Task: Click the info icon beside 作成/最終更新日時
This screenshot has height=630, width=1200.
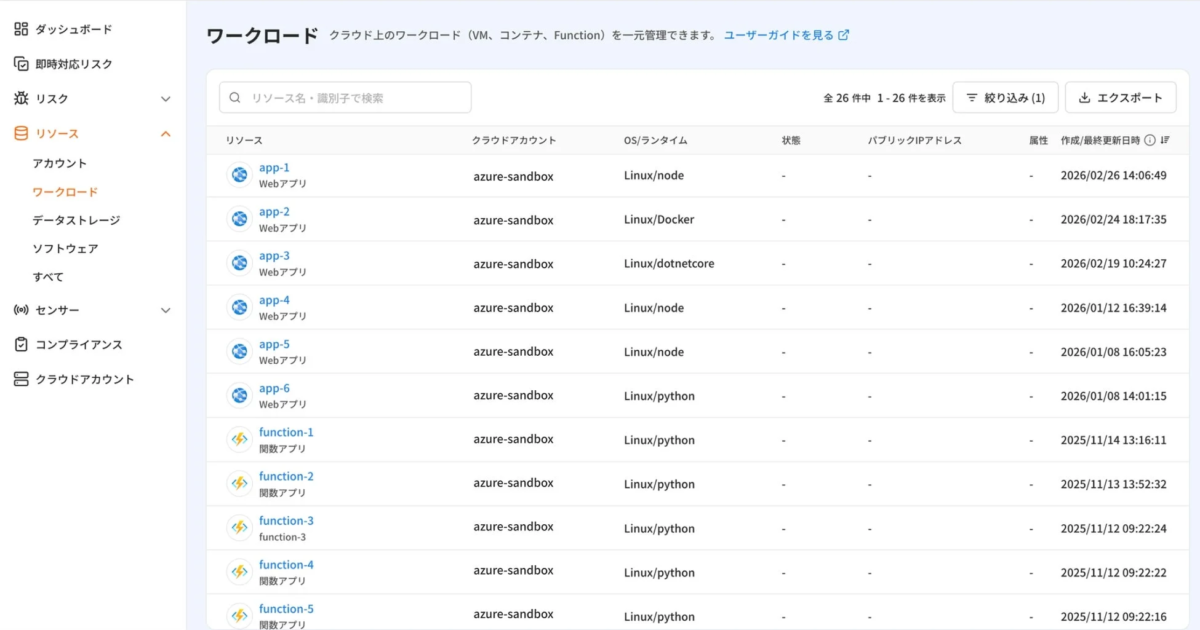Action: (x=1149, y=141)
